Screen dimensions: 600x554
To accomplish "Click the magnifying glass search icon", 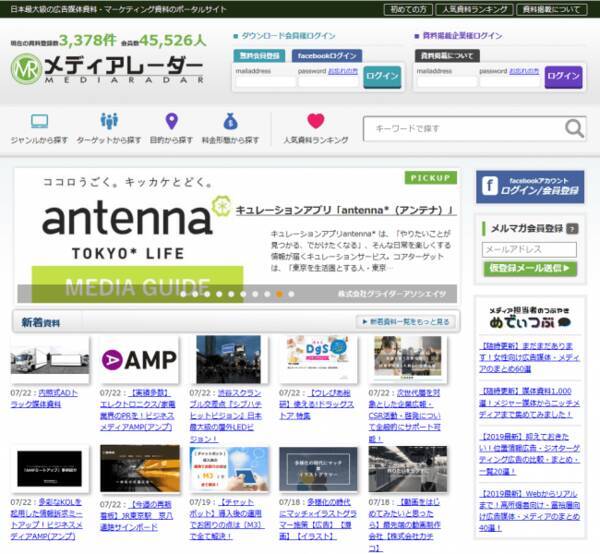I will click(x=574, y=128).
